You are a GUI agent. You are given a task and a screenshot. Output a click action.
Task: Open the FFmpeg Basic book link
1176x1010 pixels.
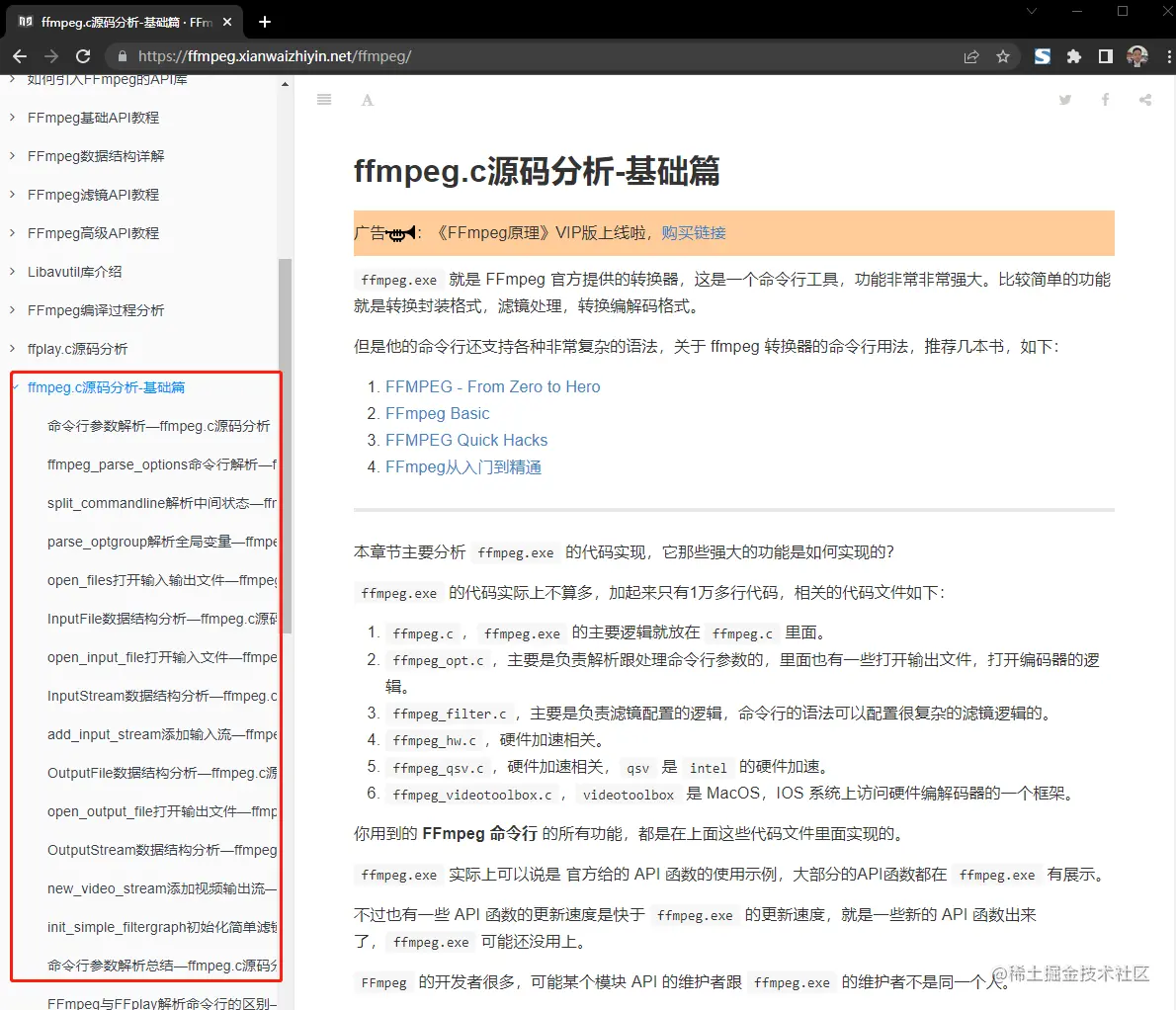coord(437,414)
